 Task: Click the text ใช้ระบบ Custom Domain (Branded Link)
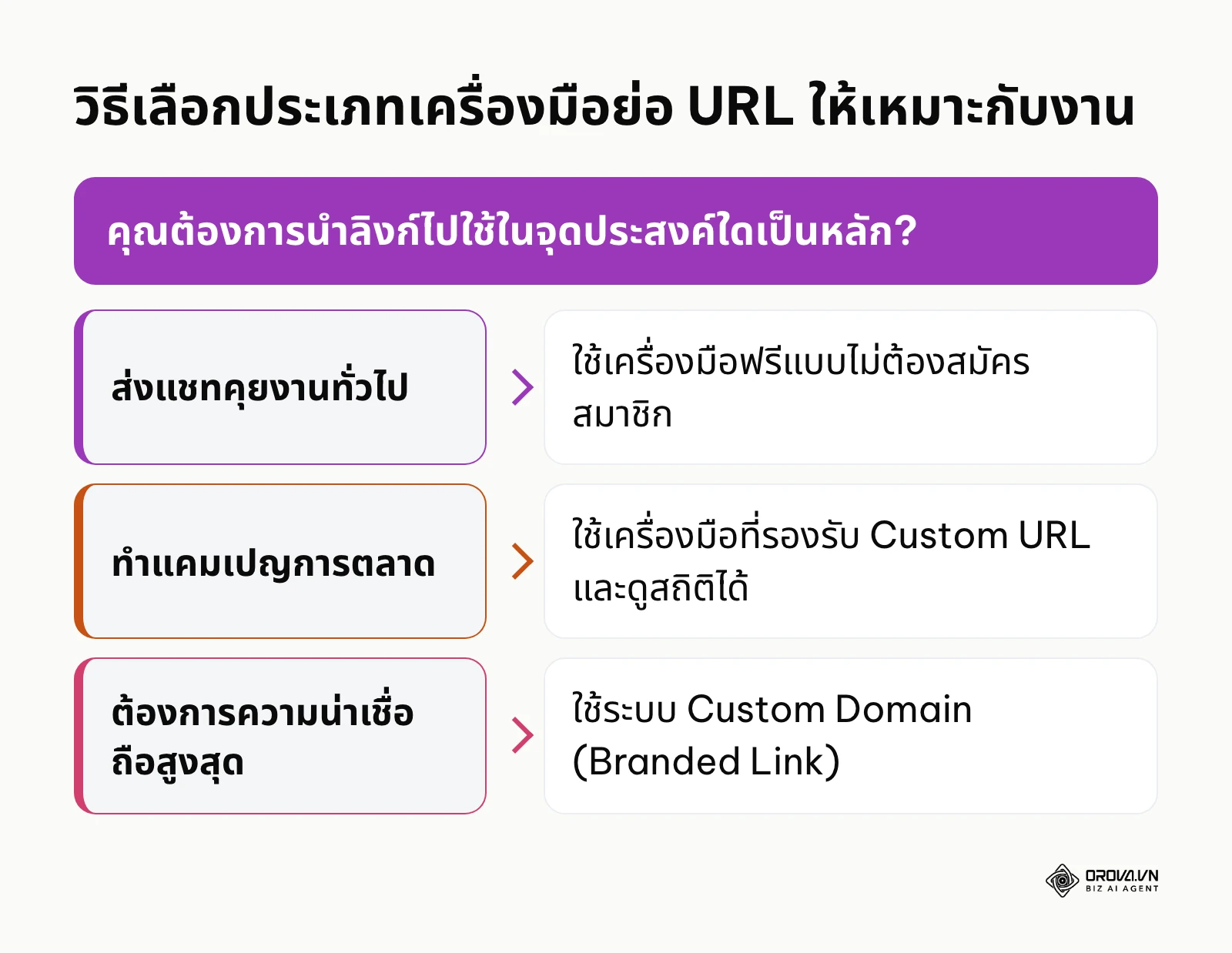tap(772, 735)
